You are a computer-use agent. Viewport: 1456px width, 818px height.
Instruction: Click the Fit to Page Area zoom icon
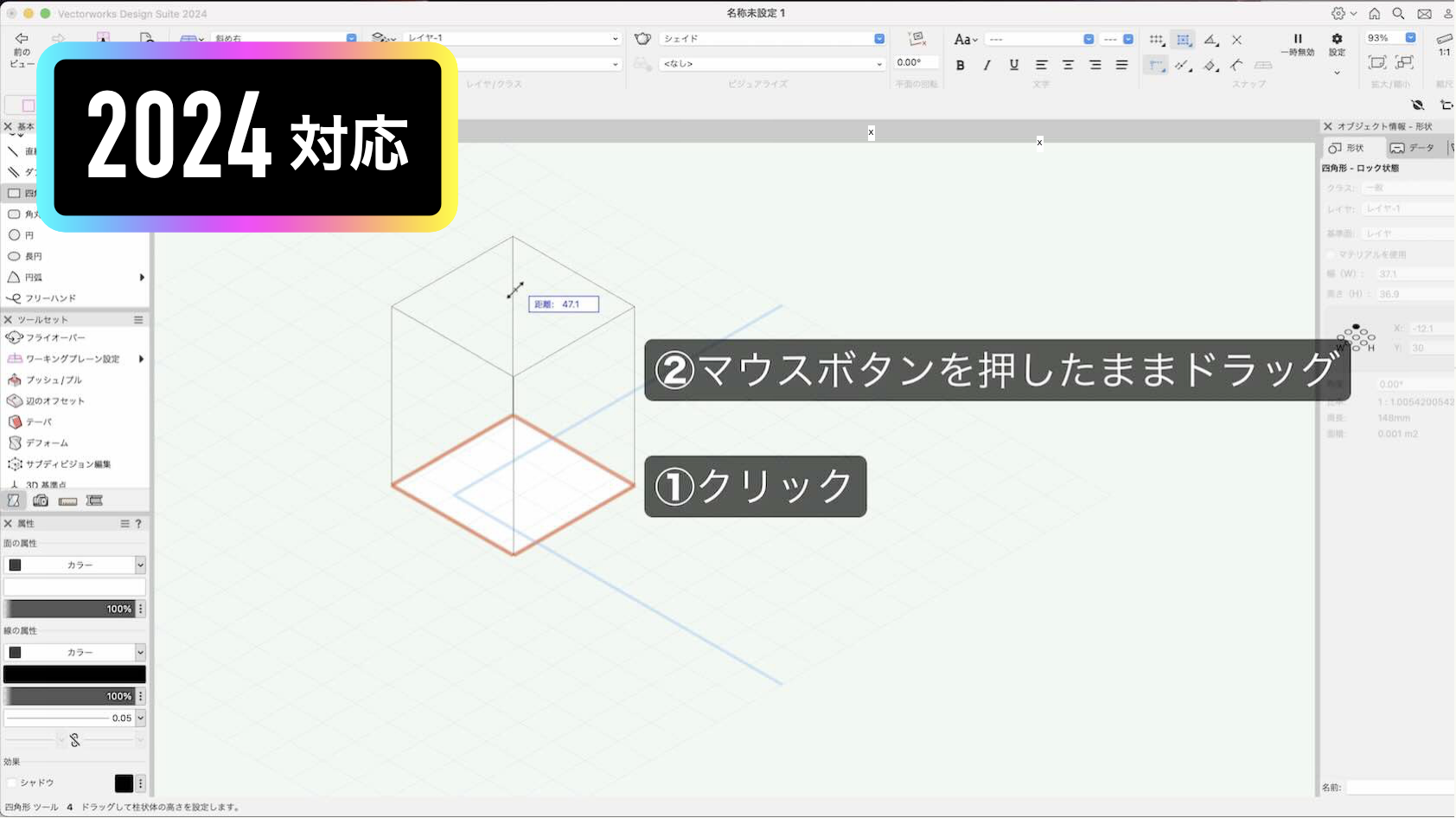(1377, 62)
